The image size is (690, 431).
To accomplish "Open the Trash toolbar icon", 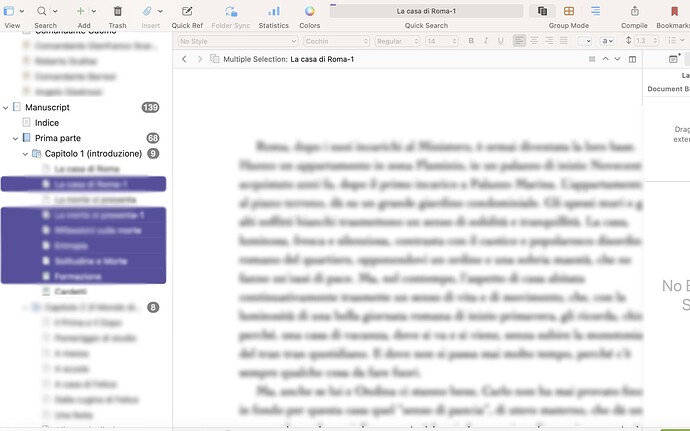I will 117,11.
